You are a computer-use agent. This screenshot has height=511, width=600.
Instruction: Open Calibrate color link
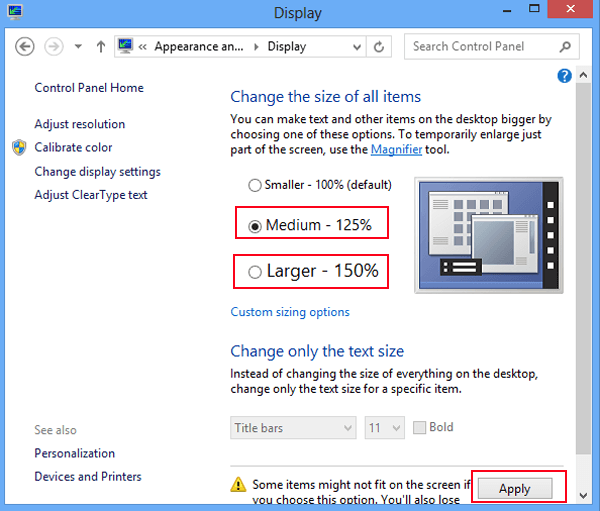point(73,147)
